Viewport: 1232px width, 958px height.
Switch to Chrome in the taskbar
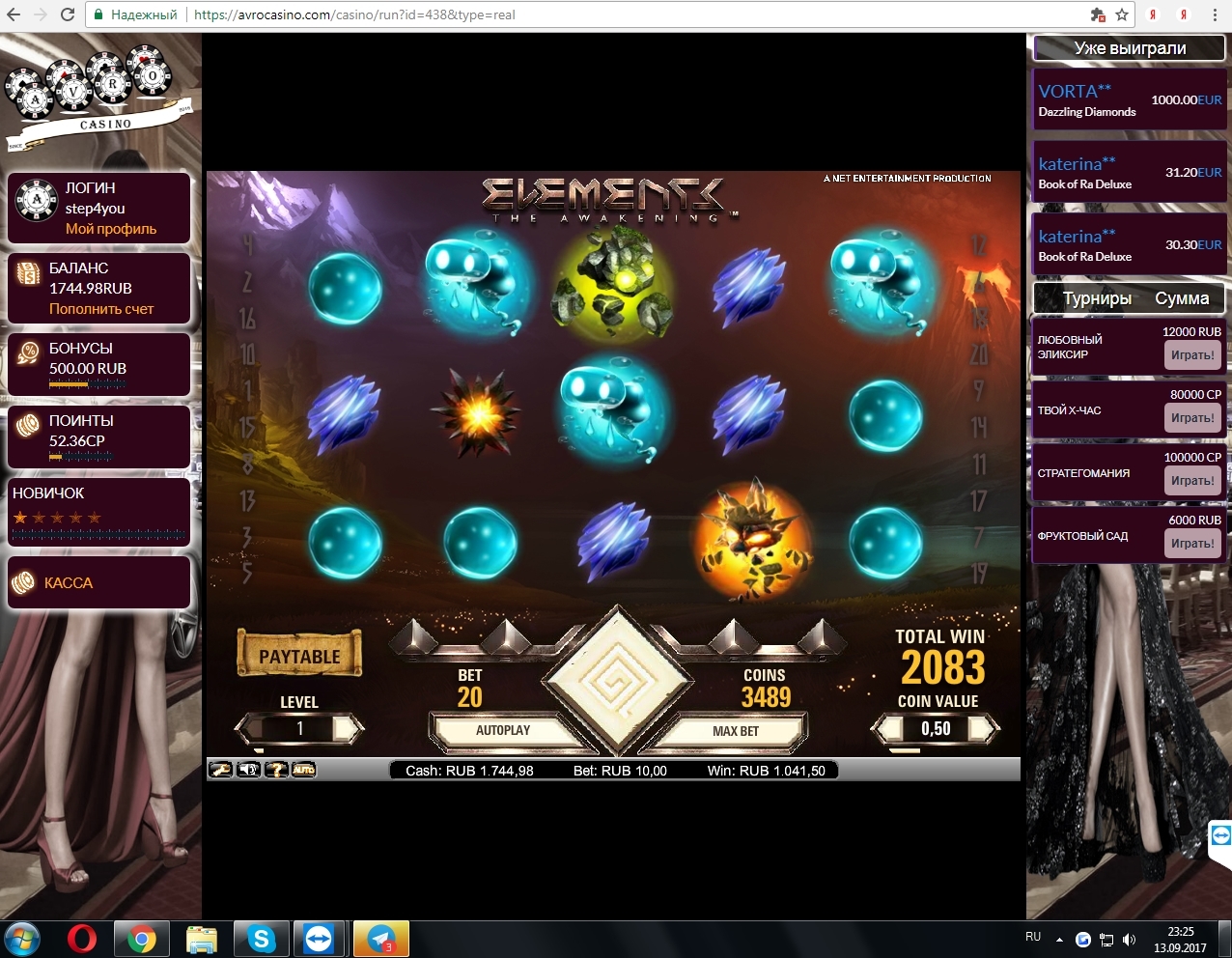pyautogui.click(x=142, y=939)
